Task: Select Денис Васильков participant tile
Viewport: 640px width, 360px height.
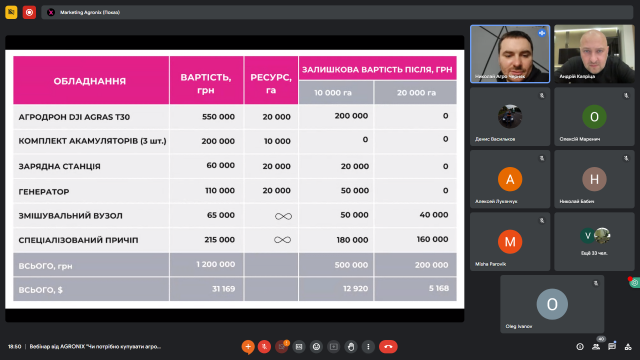Action: [510, 116]
